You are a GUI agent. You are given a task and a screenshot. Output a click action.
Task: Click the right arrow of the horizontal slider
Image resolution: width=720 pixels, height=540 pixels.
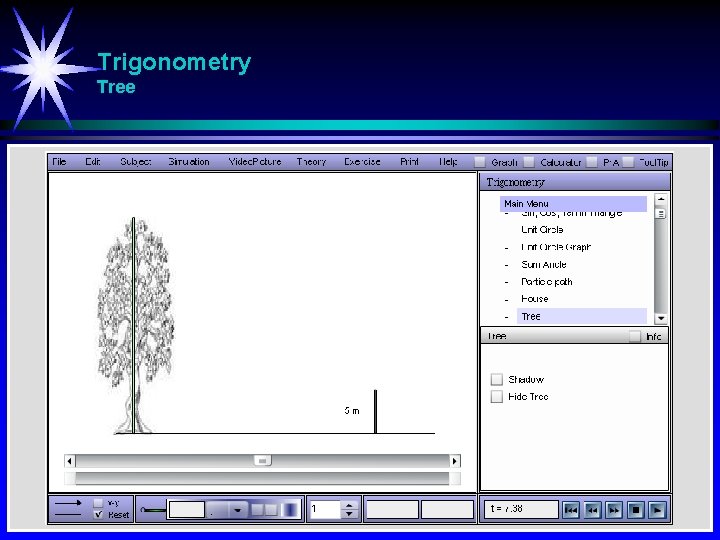tap(455, 461)
